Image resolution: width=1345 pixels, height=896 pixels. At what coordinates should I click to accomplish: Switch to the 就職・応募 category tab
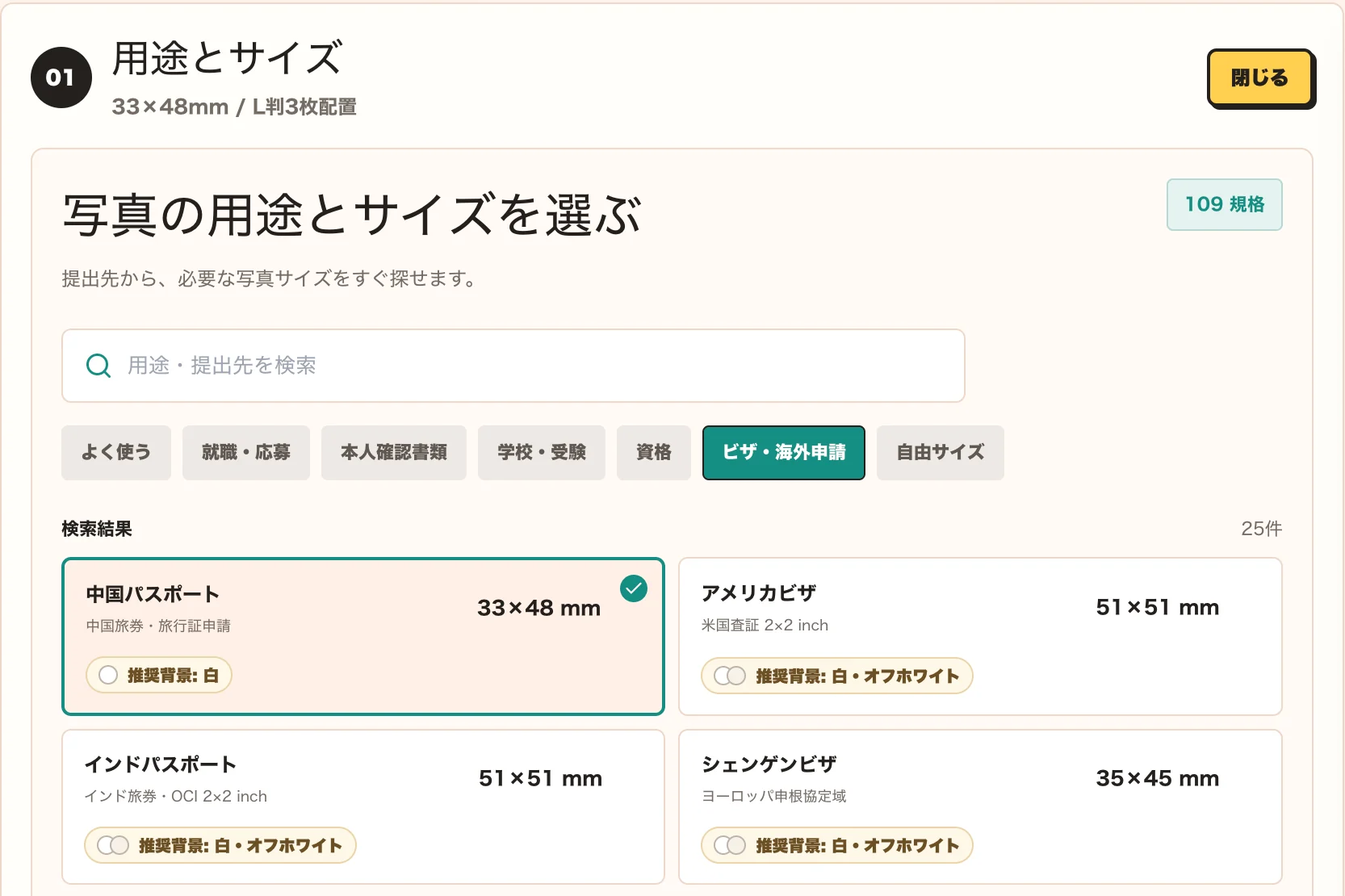pyautogui.click(x=246, y=452)
